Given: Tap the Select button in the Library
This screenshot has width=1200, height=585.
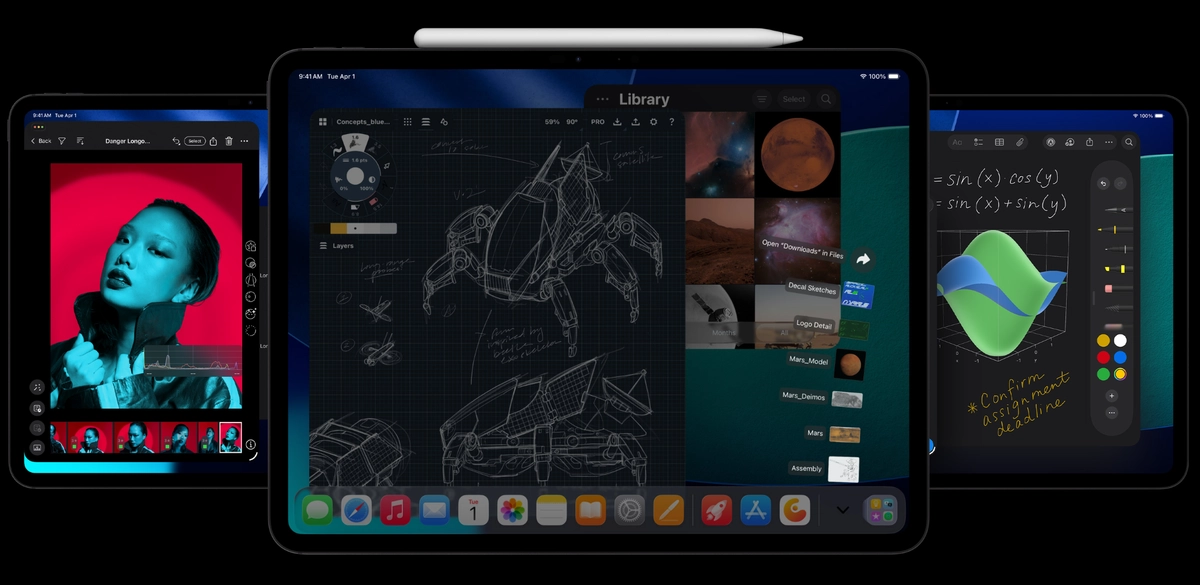Looking at the screenshot, I should click(x=795, y=99).
